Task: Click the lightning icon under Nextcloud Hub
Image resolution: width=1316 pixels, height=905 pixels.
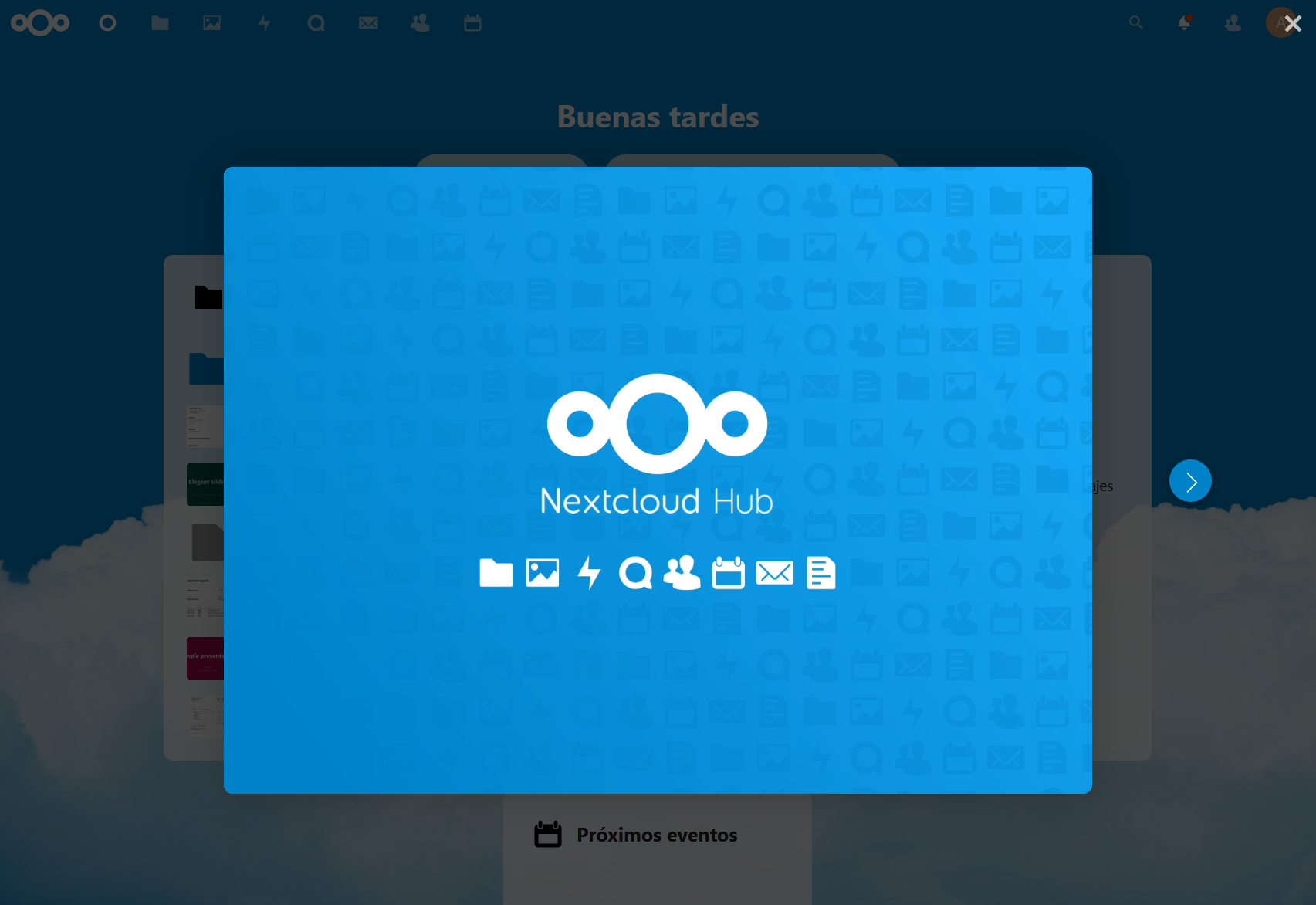Action: [590, 573]
